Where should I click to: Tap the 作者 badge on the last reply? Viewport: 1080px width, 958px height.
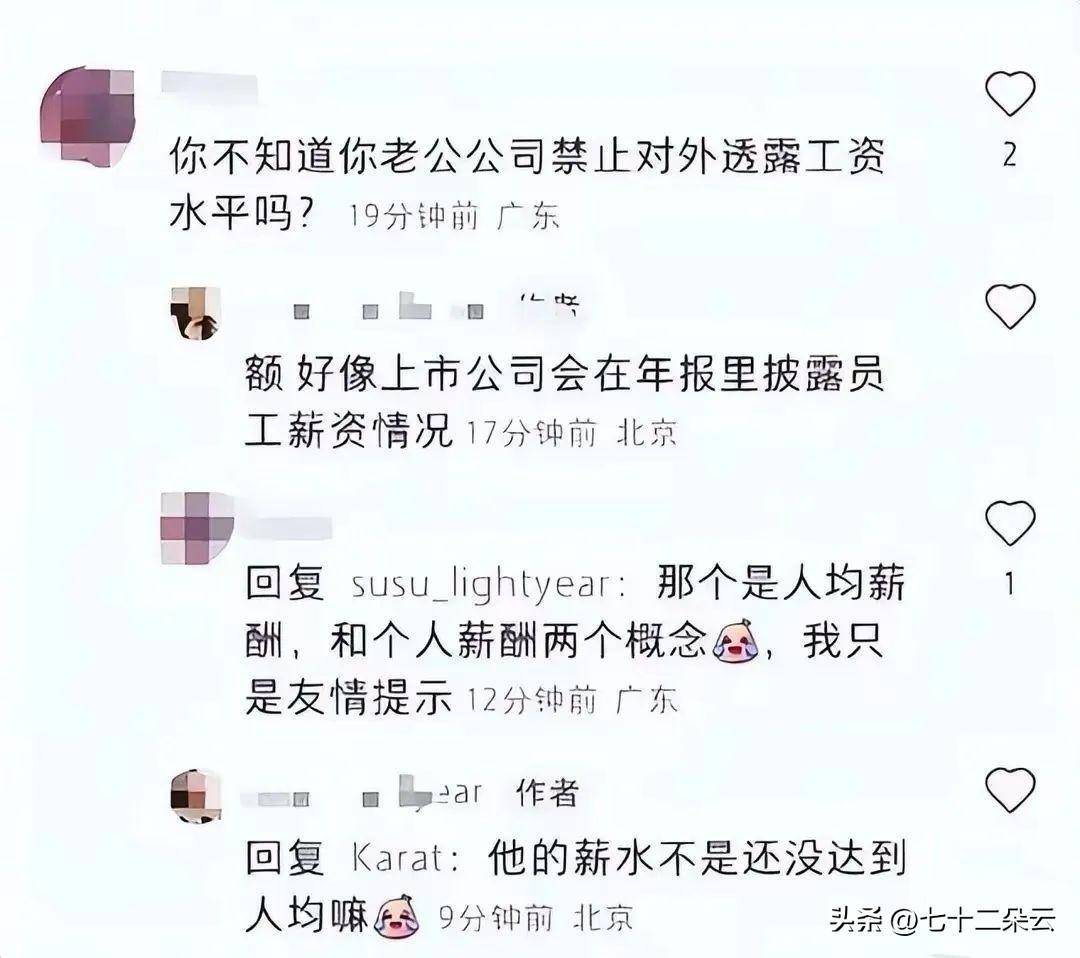click(547, 794)
